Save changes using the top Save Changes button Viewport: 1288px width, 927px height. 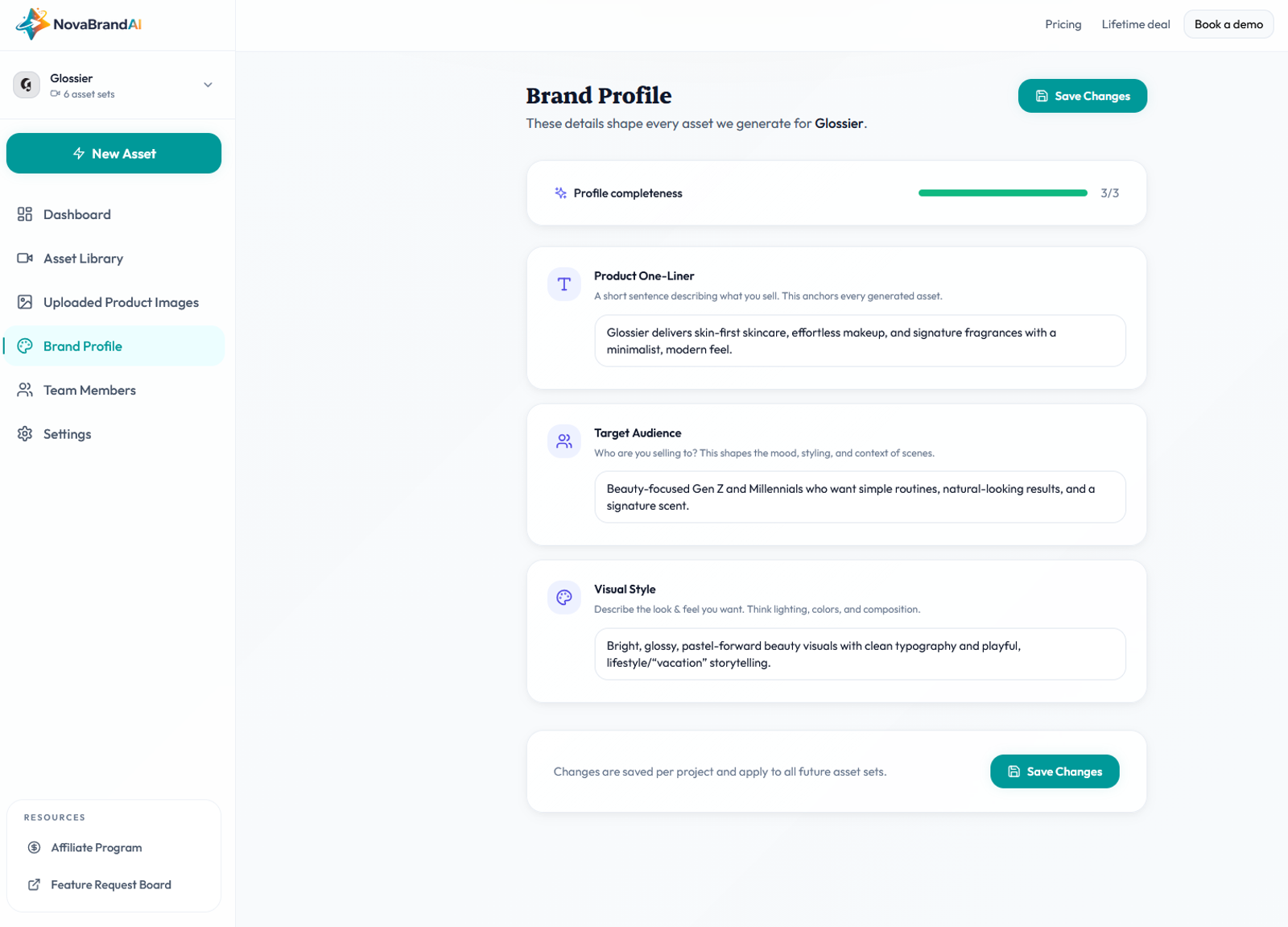1082,96
